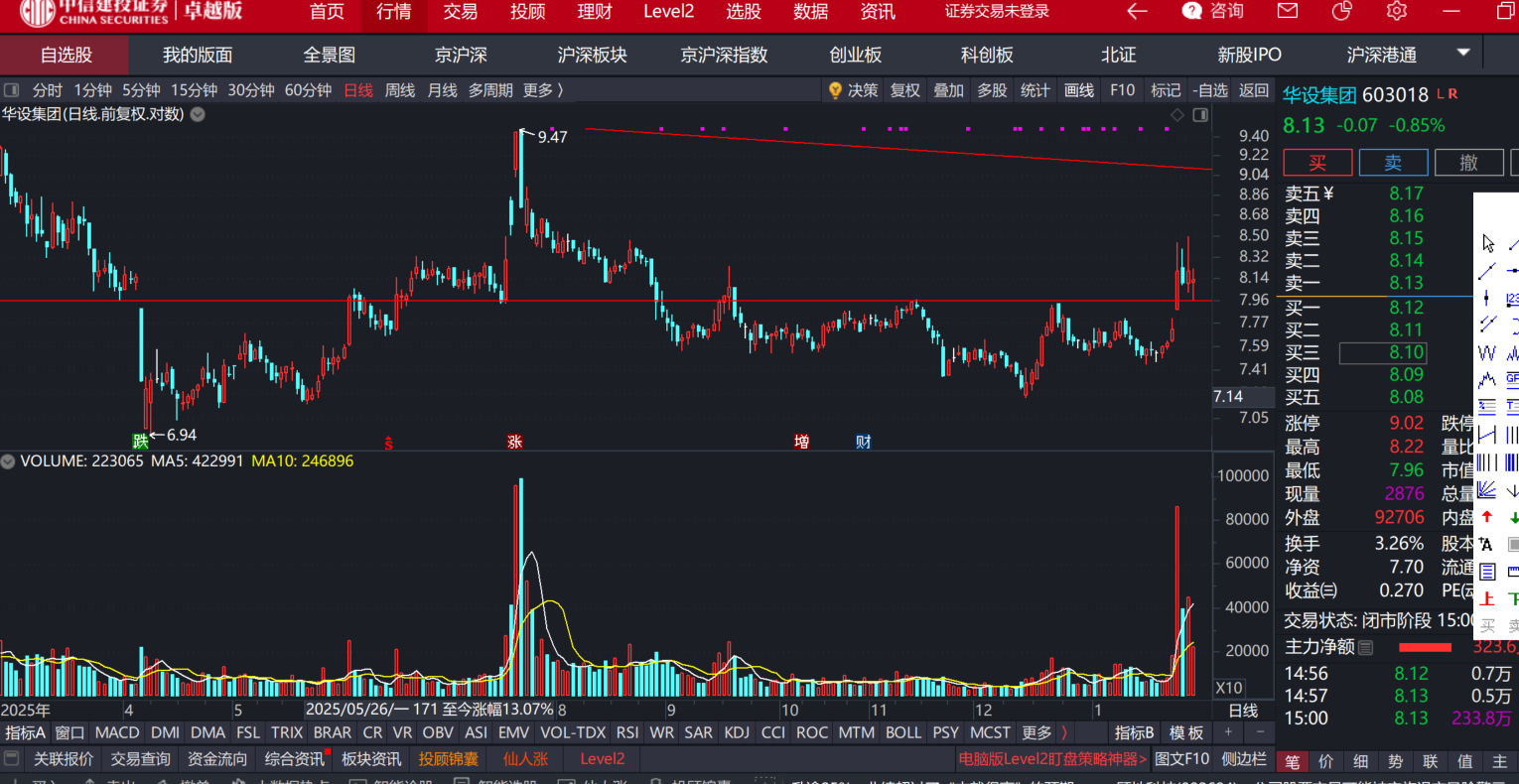This screenshot has width=1519, height=784.
Task: Select KDJ indicator
Action: pos(737,732)
